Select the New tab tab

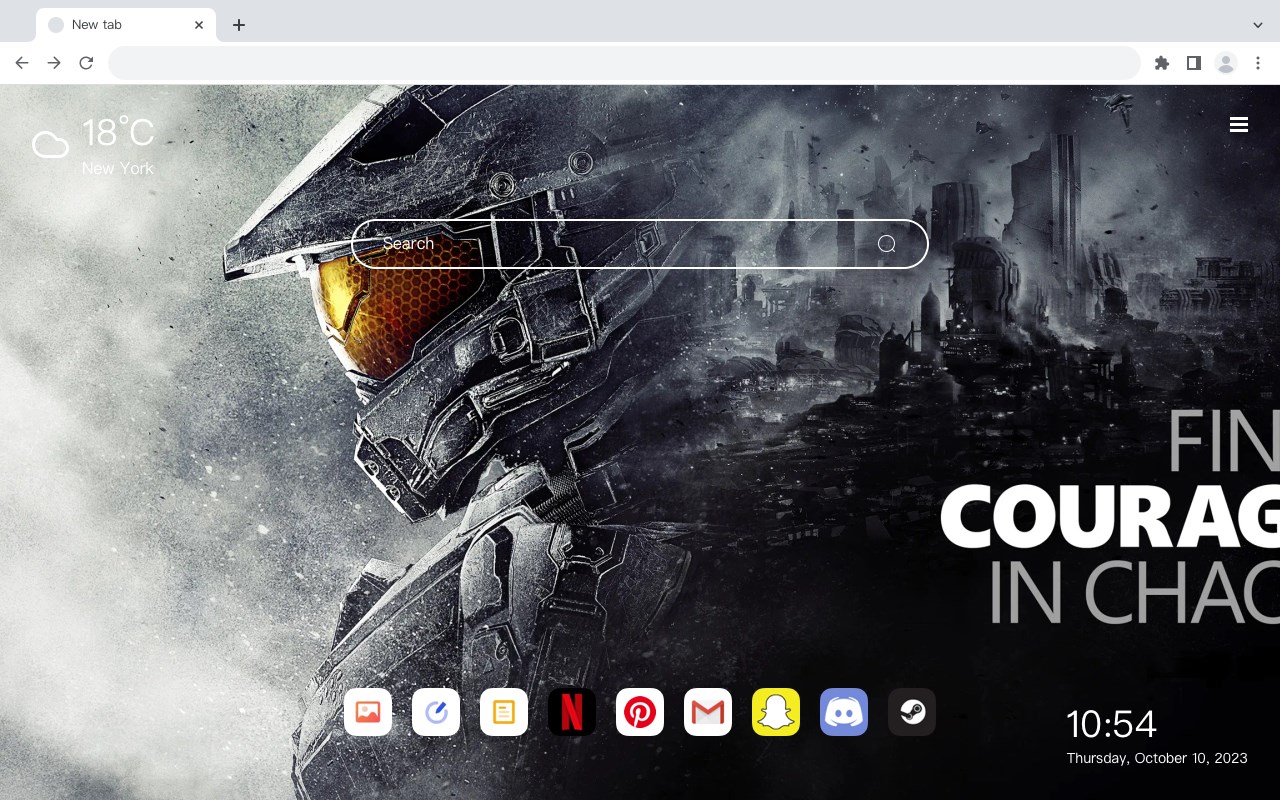click(126, 25)
